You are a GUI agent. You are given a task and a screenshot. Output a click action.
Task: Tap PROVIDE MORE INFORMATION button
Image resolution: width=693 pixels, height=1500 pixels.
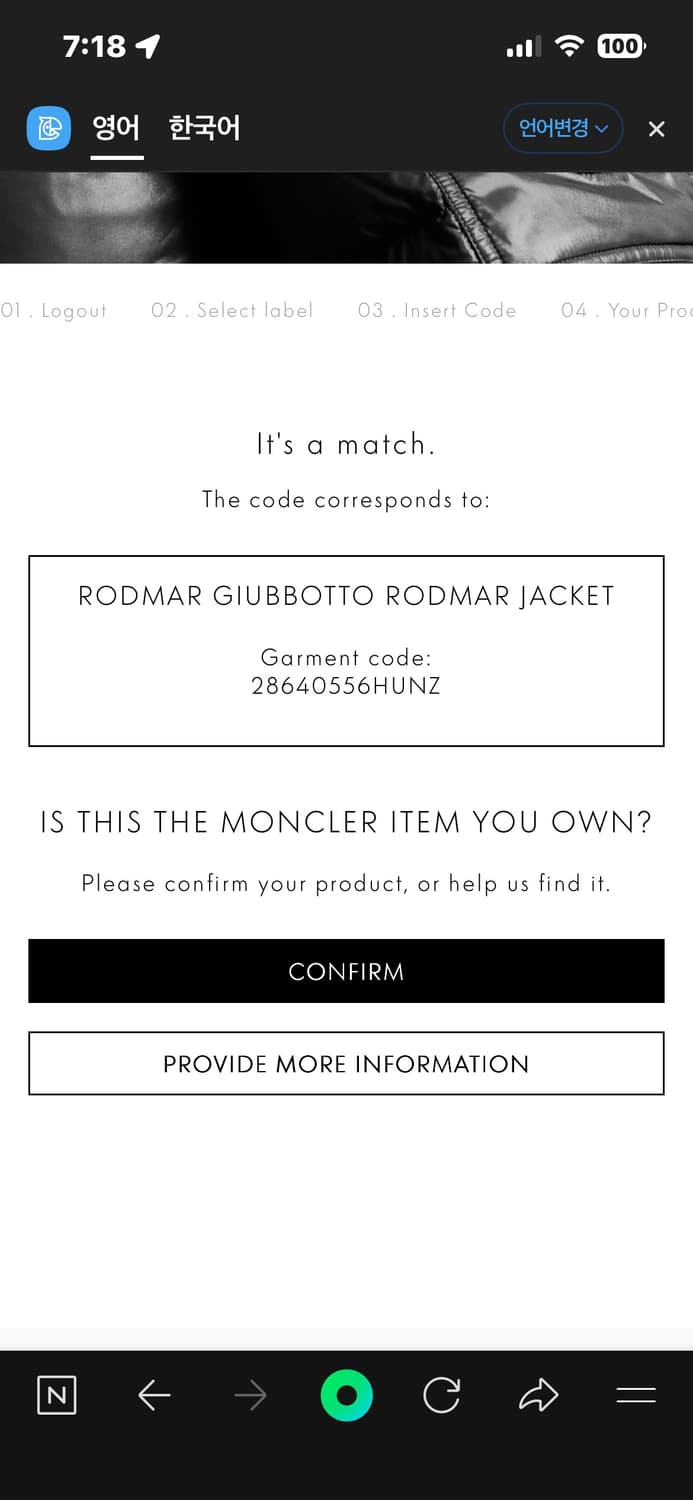coord(346,1063)
